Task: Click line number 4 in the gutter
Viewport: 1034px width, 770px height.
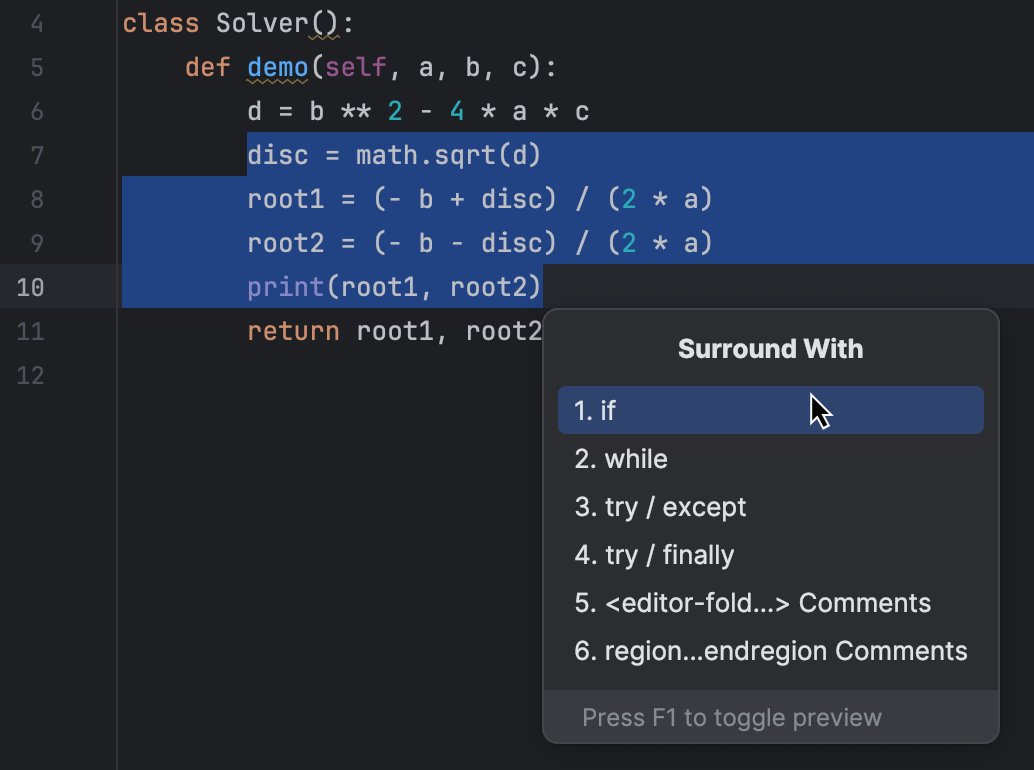Action: coord(38,23)
